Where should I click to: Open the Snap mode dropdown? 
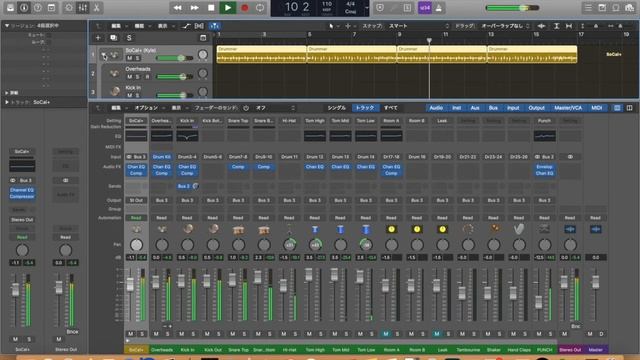click(418, 26)
